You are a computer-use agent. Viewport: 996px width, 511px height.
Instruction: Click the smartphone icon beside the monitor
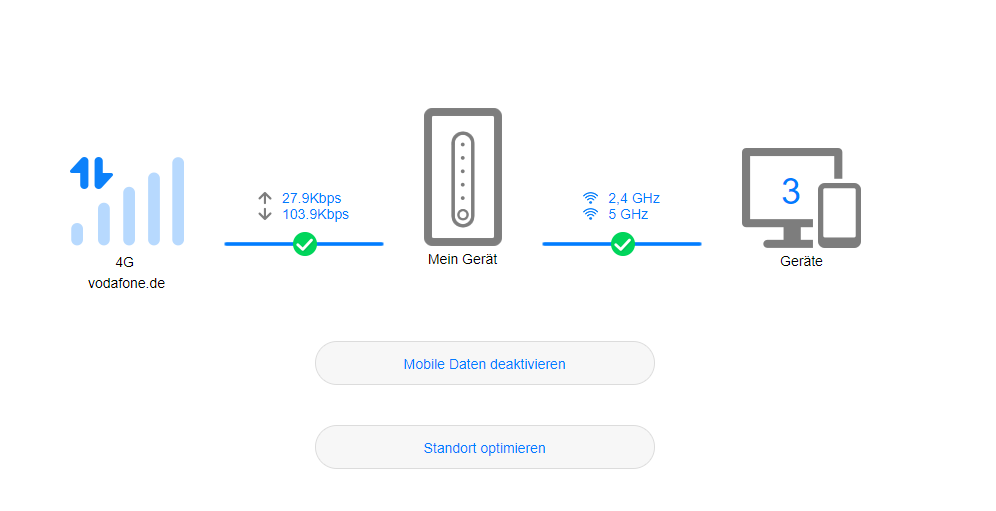pos(839,214)
